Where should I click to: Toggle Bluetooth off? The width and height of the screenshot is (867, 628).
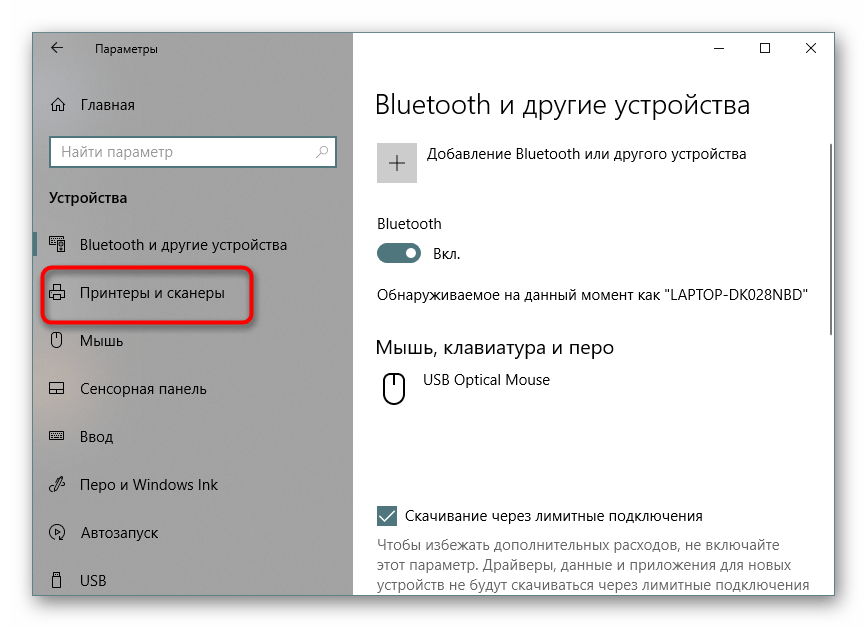(x=399, y=254)
